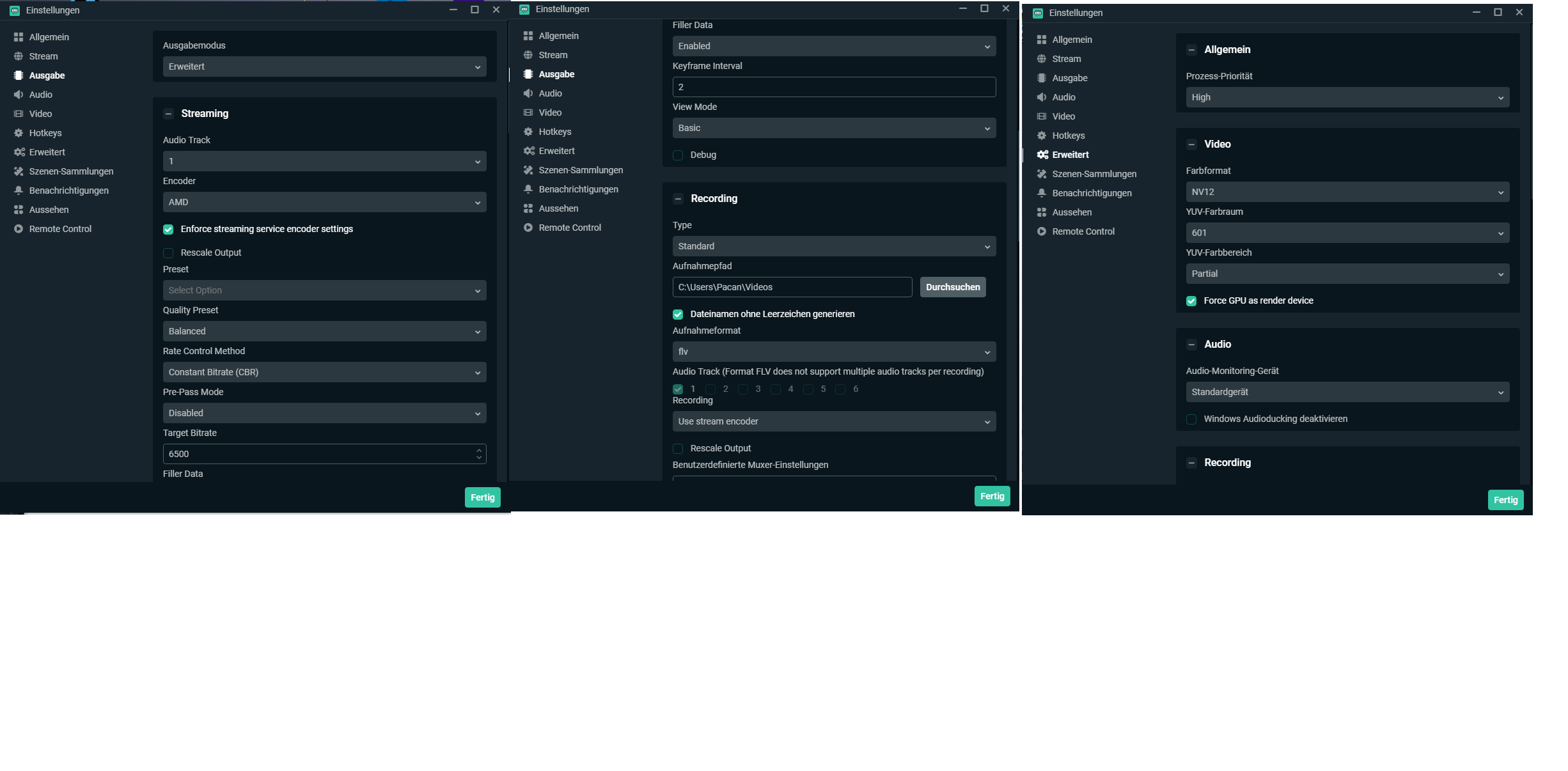Image resolution: width=1568 pixels, height=771 pixels.
Task: Collapse the Streaming section with the minus icon
Action: click(169, 114)
